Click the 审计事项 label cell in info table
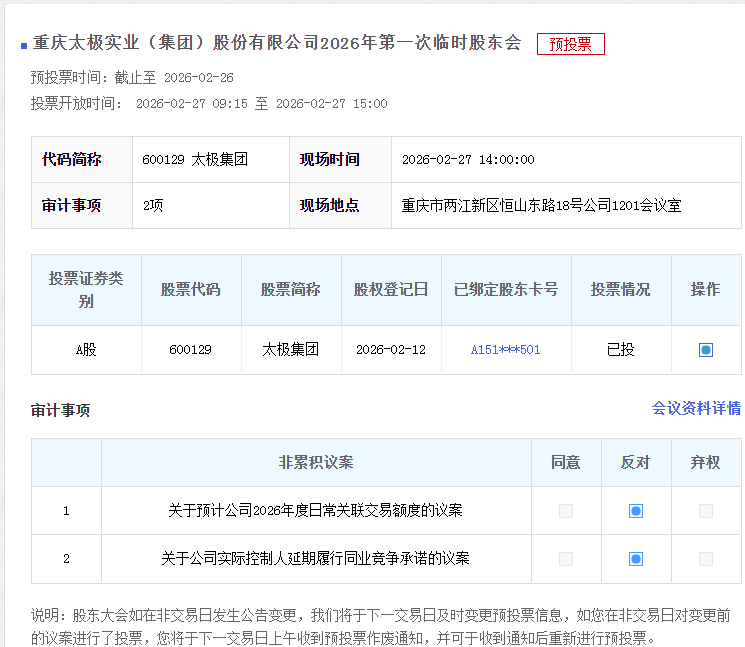 [82, 206]
